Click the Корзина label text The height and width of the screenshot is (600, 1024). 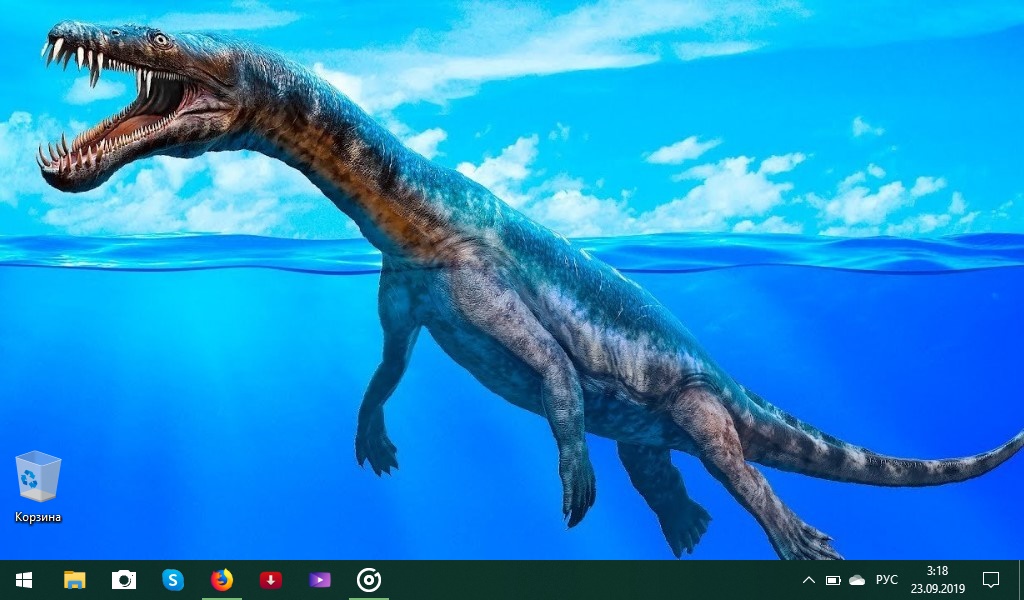coord(38,517)
